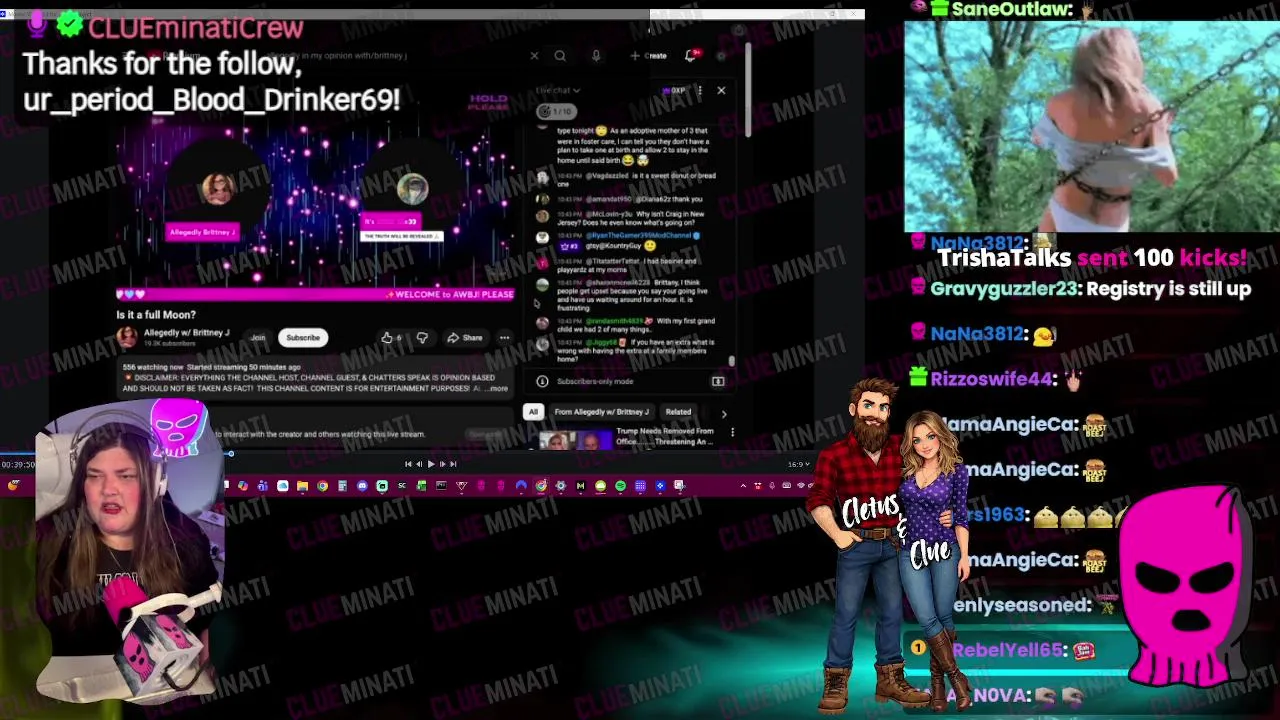The width and height of the screenshot is (1280, 720).
Task: Click the Share button
Action: (465, 338)
